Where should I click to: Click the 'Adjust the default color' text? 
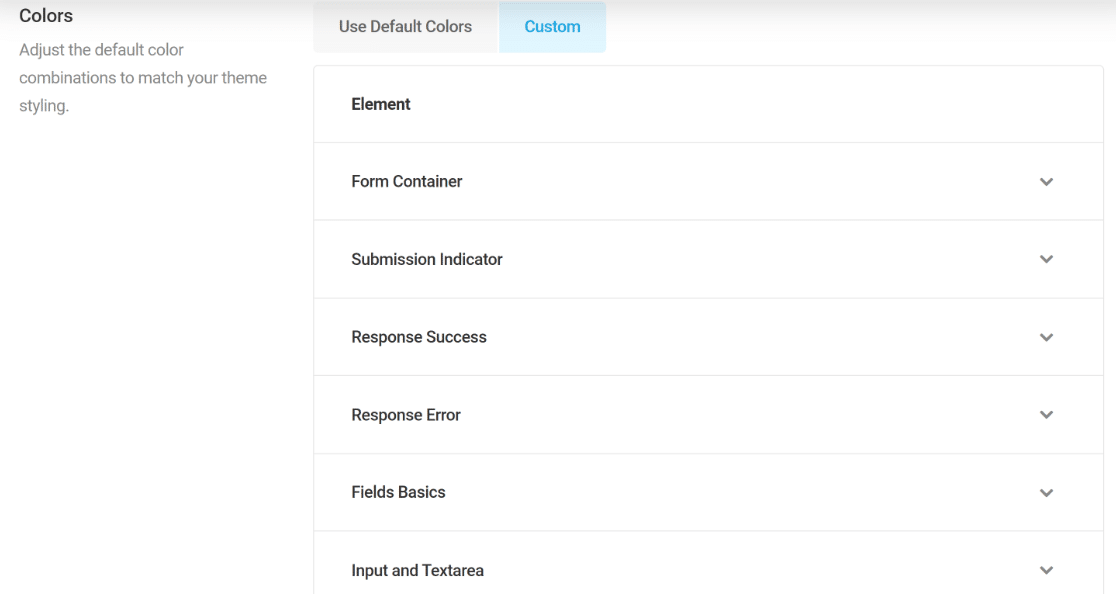pos(101,50)
